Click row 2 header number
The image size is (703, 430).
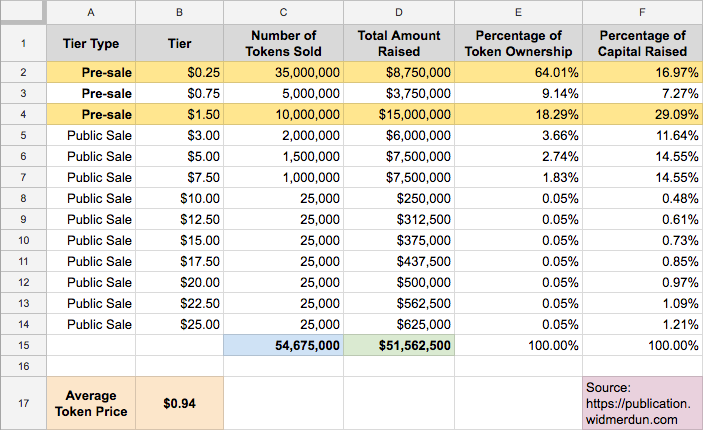(23, 72)
